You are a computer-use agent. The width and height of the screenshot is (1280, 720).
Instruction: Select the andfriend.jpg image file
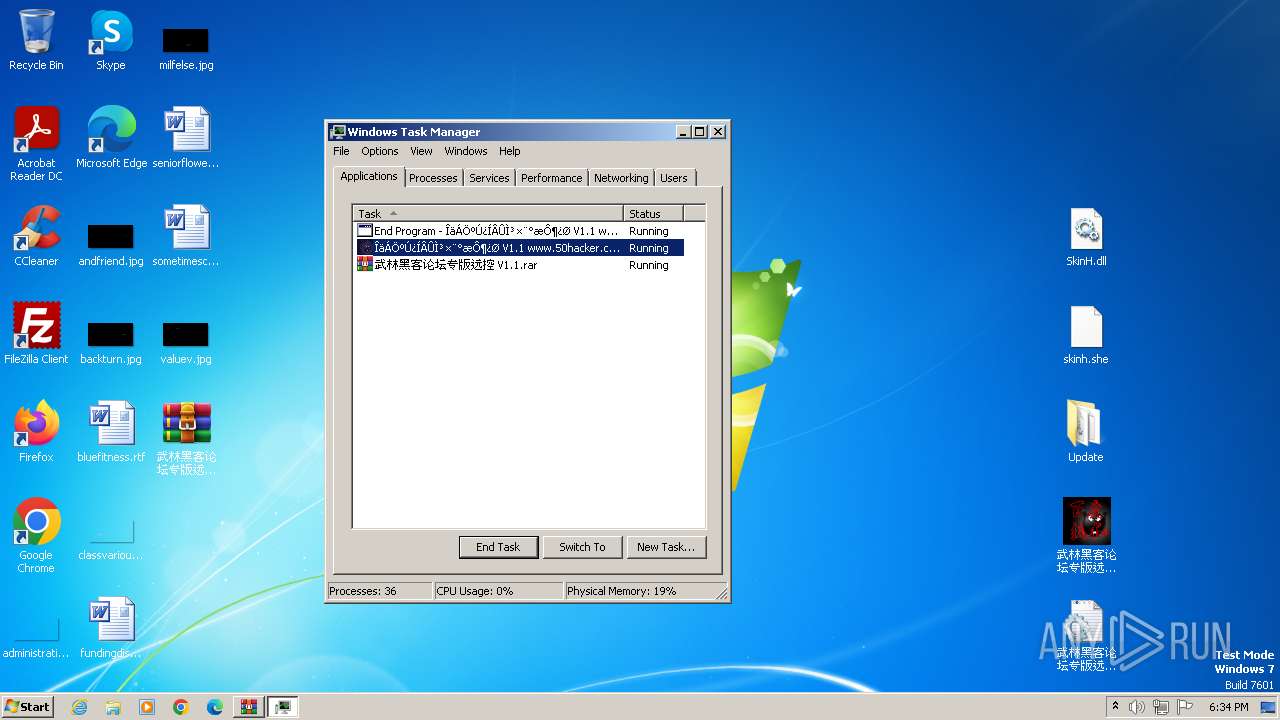(x=111, y=245)
